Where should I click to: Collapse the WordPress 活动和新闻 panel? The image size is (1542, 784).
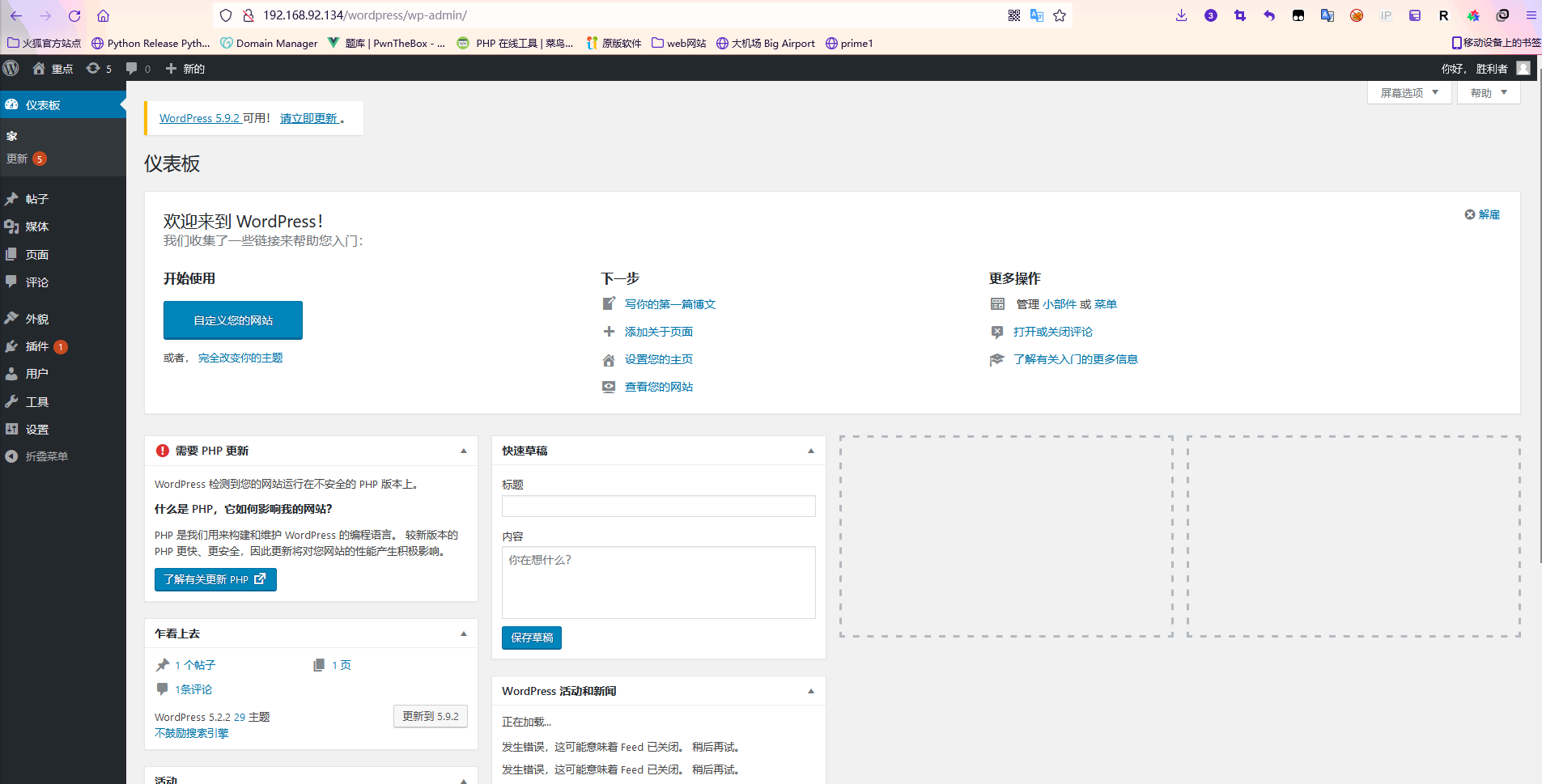(811, 691)
